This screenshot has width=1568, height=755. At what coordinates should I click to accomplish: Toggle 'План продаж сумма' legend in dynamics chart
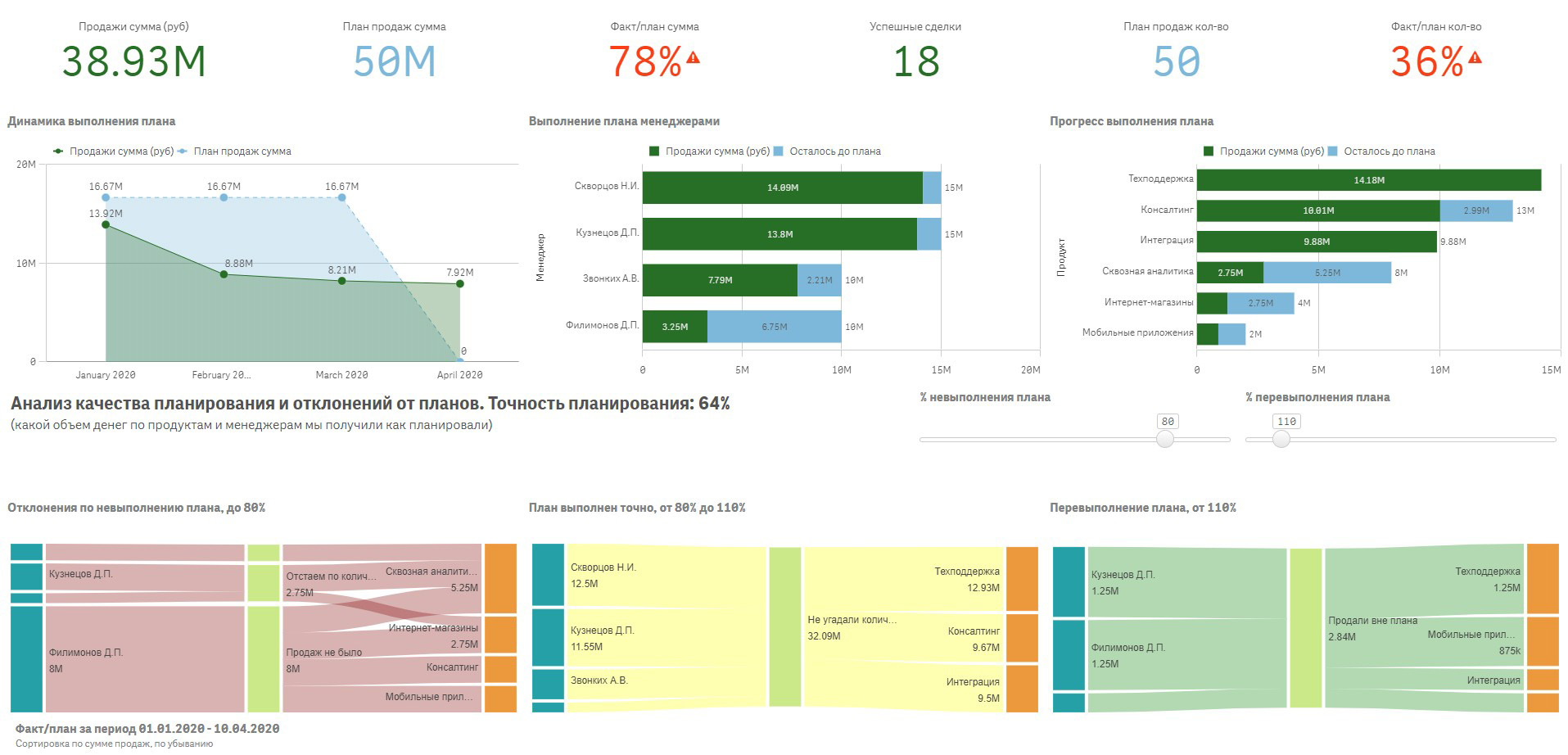235,151
